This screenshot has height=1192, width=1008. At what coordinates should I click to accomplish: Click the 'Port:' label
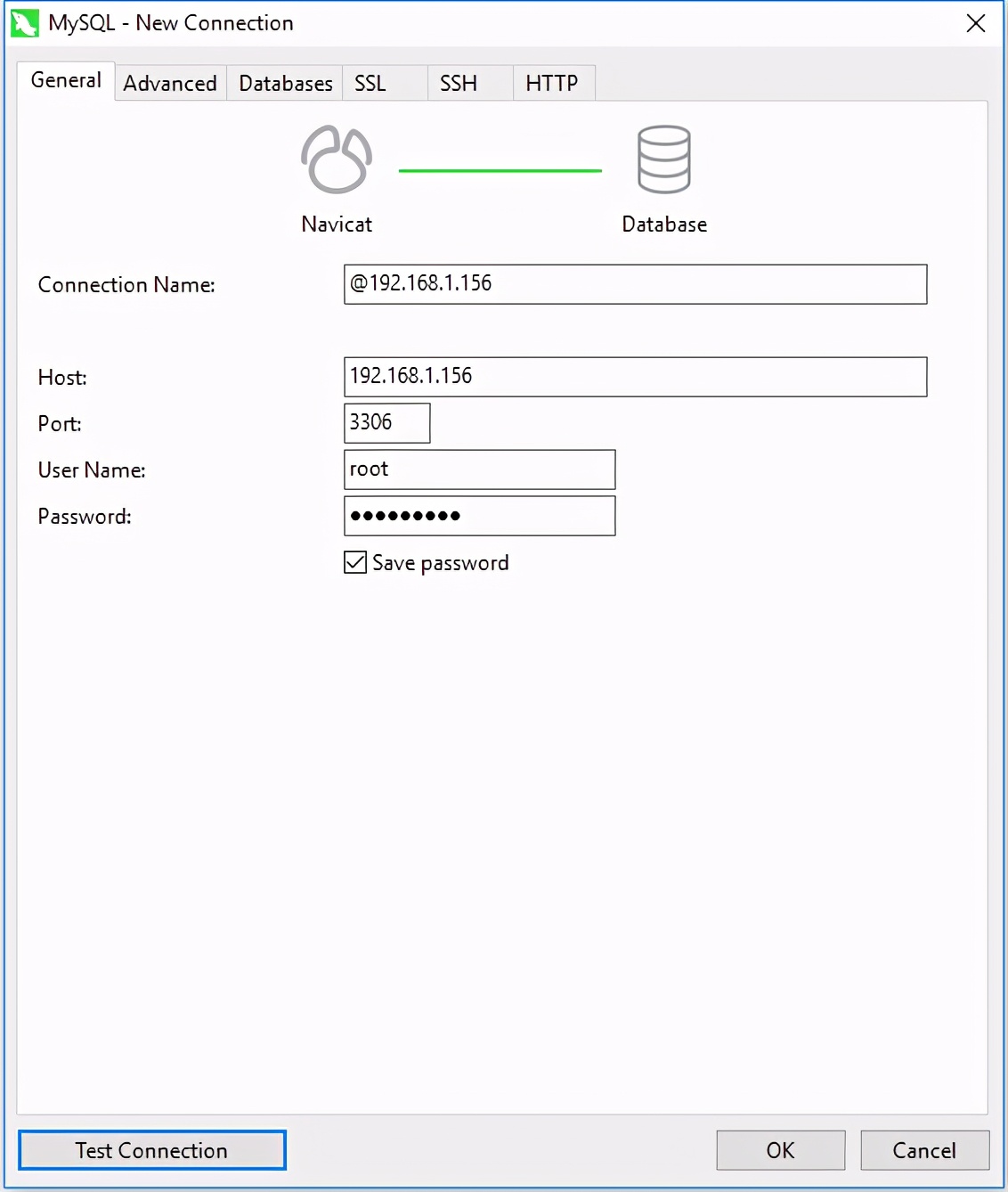[x=60, y=424]
